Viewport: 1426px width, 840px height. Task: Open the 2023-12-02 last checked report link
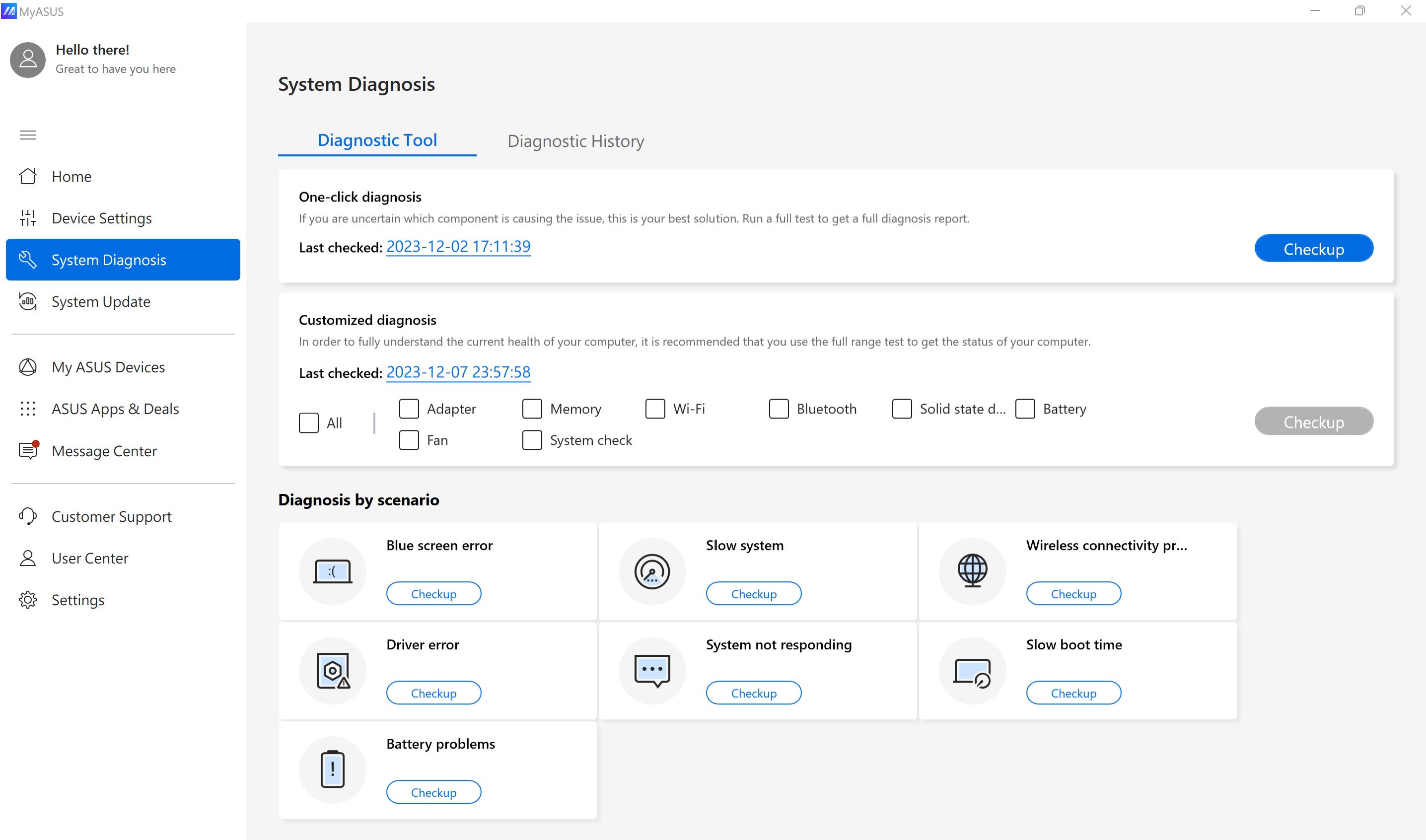(x=458, y=246)
